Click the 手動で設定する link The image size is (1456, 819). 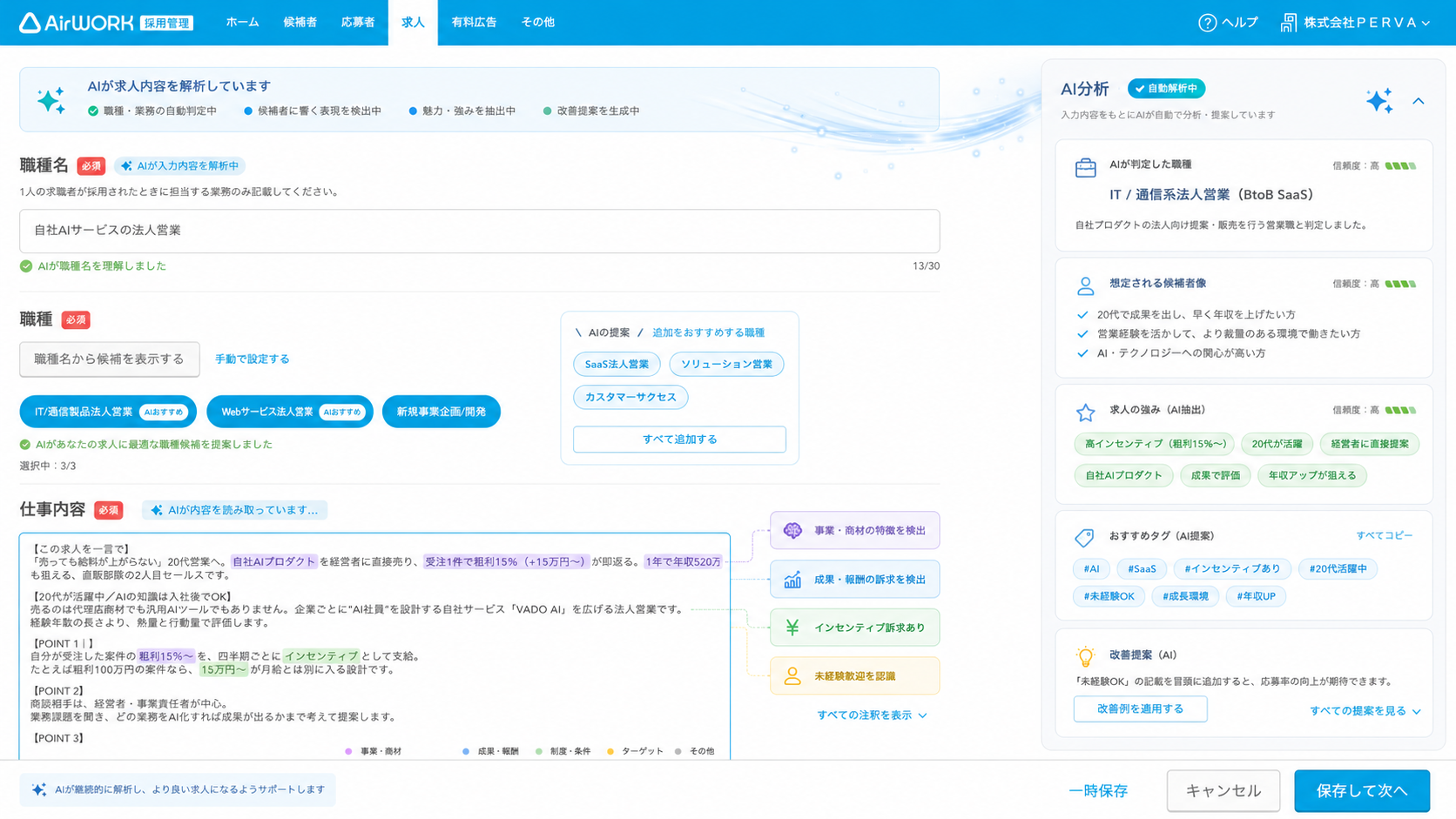point(253,359)
